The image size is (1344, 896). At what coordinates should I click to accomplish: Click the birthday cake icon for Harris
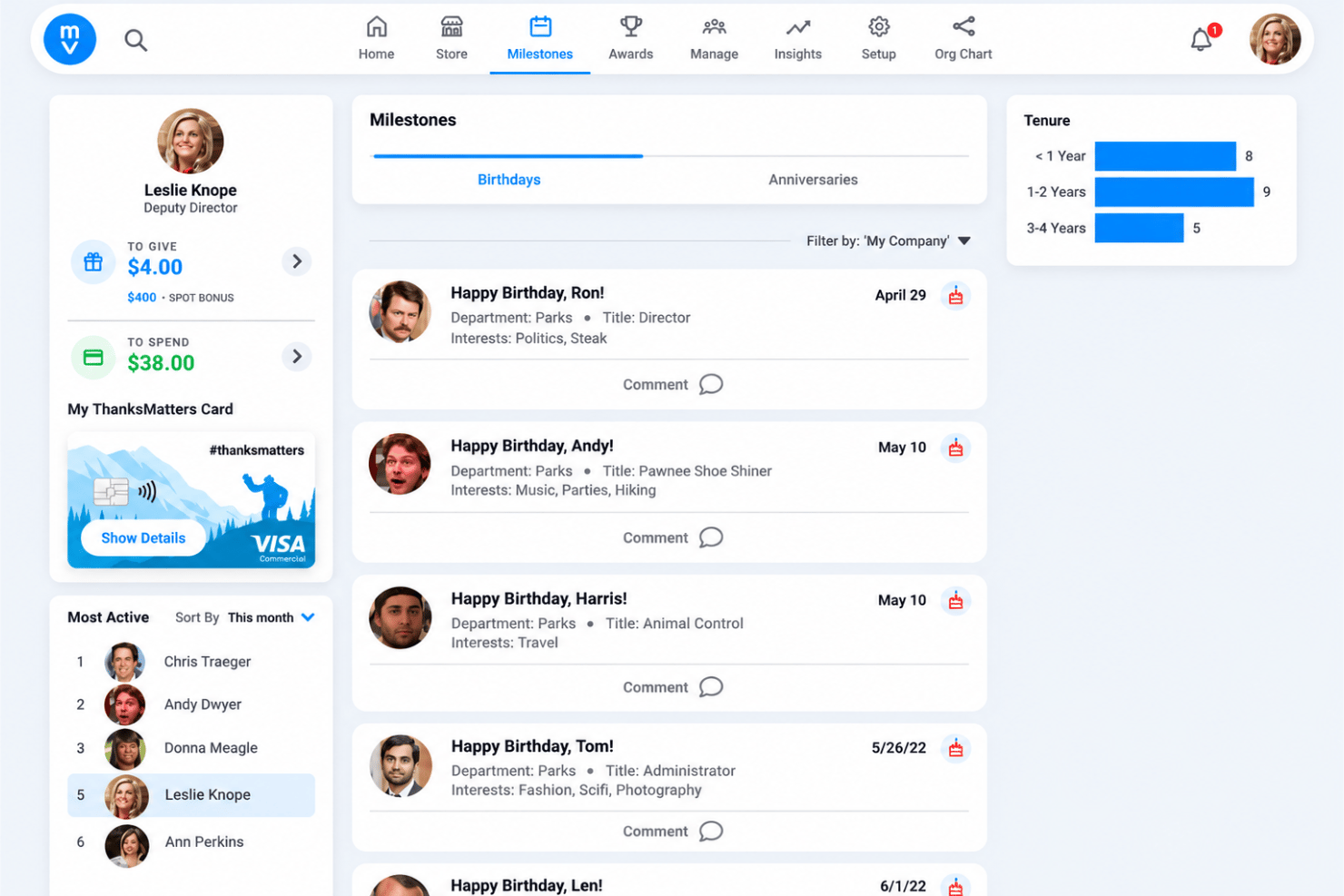pos(955,601)
